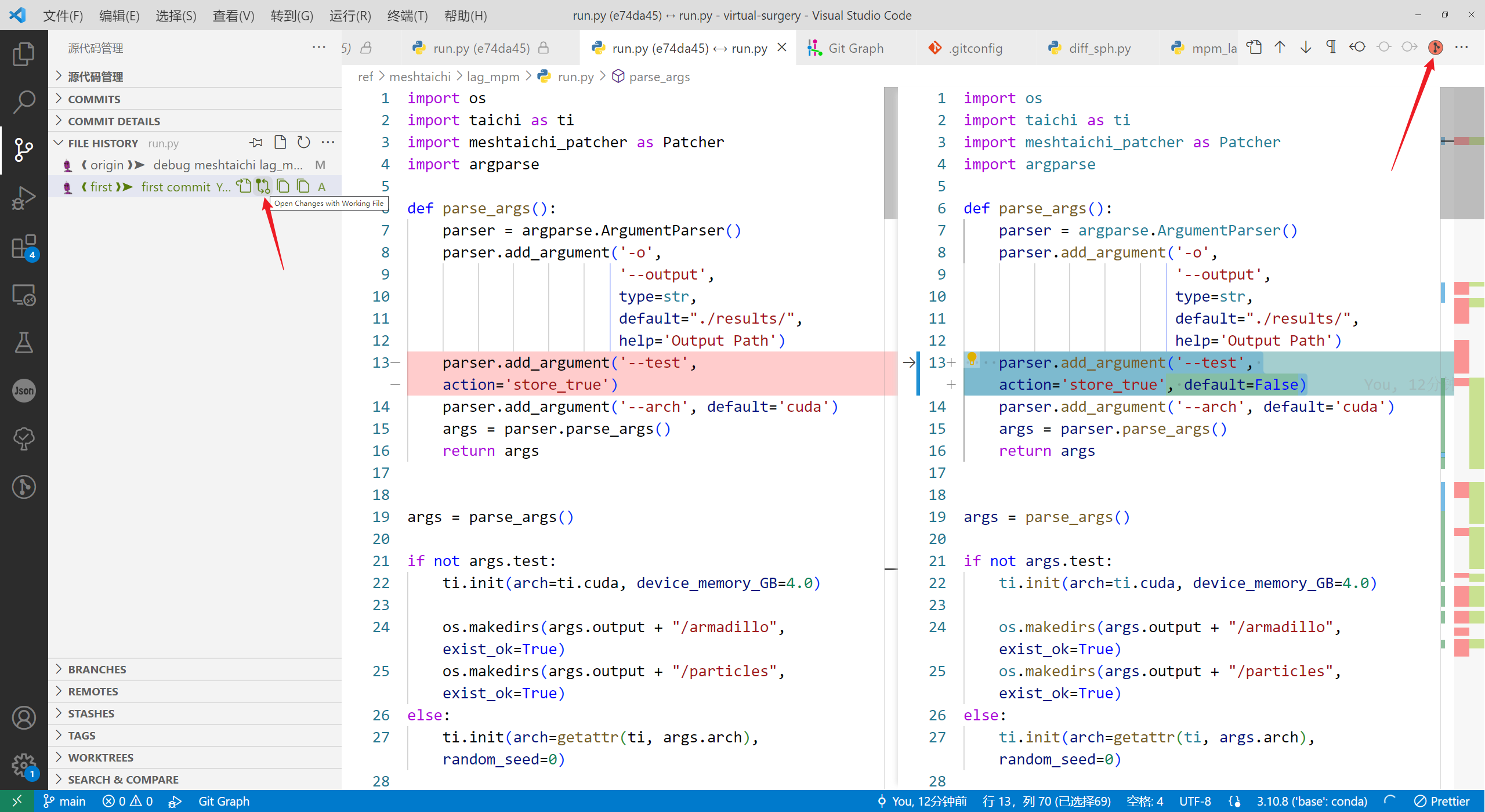Expand the STASHES section
The width and height of the screenshot is (1485, 812).
tap(91, 713)
